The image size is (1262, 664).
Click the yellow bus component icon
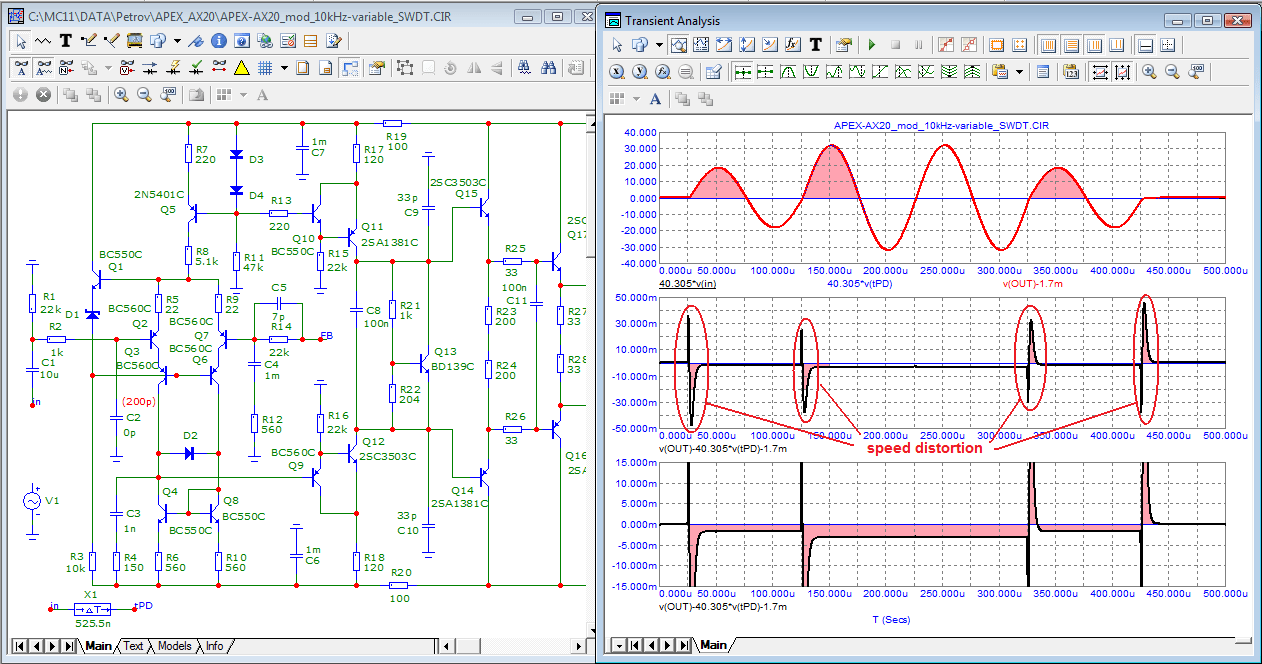tap(135, 41)
